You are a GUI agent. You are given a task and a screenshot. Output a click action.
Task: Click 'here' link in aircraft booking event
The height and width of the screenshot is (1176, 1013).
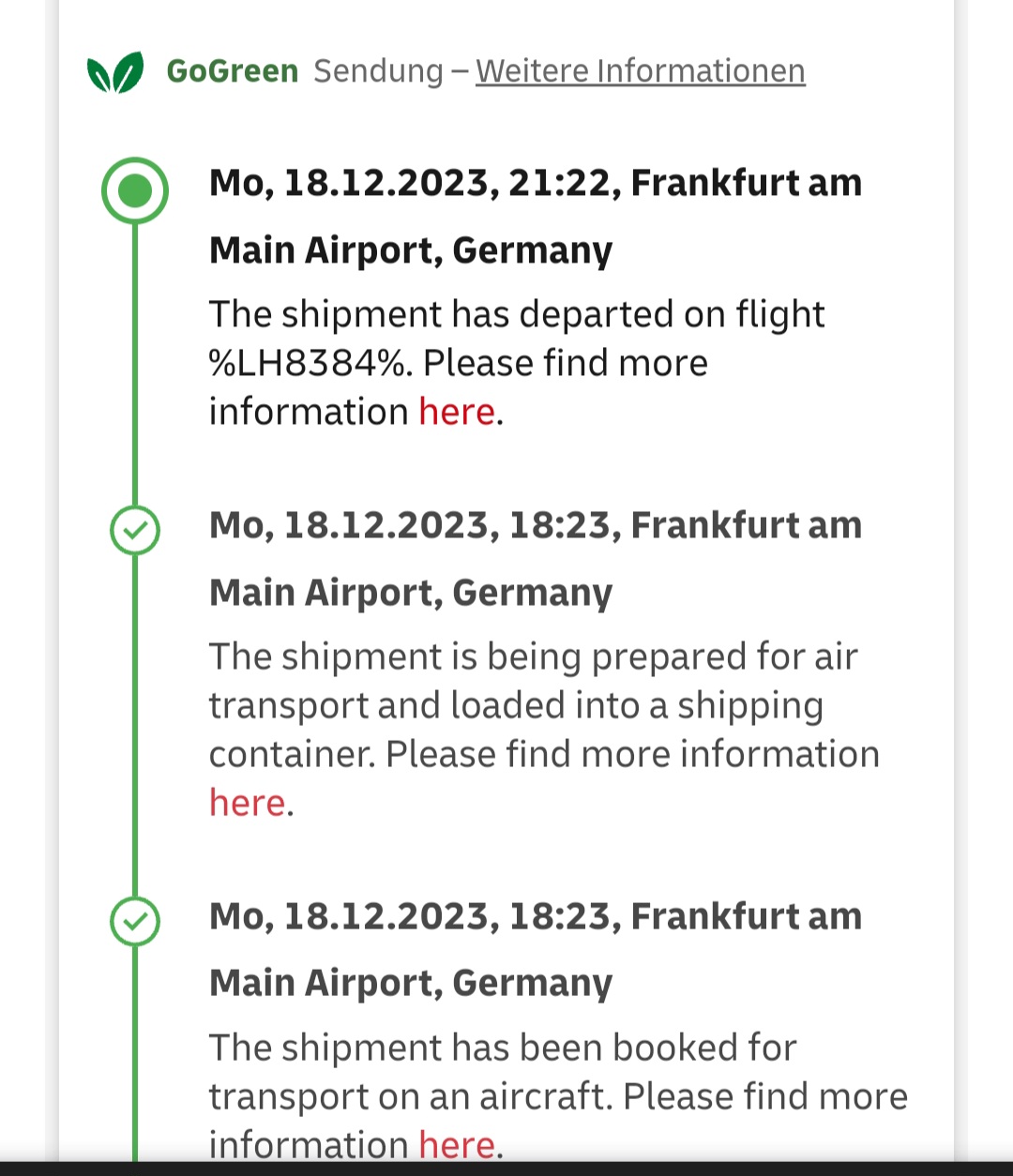point(456,1144)
